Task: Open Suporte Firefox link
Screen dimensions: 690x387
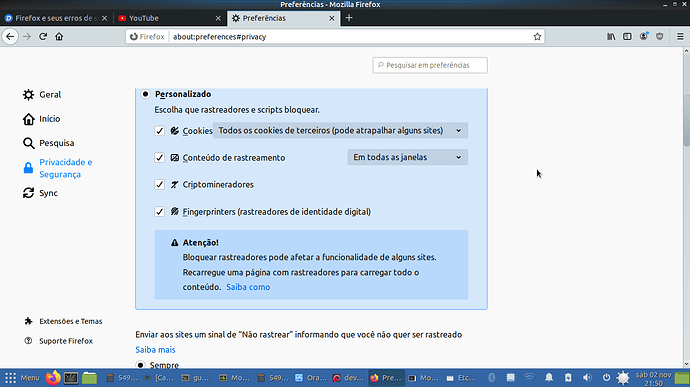Action: [x=59, y=341]
